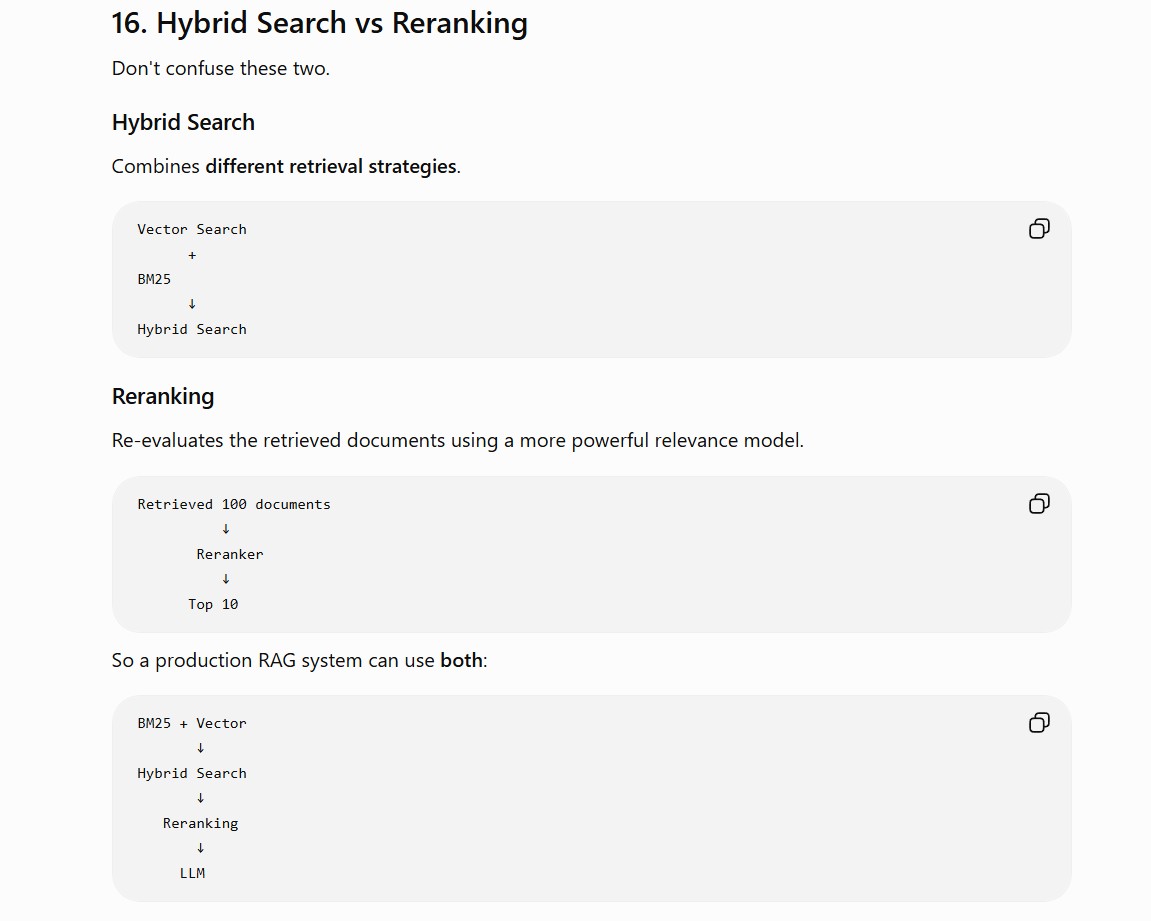Click the 'BM25' line in first code block
The width and height of the screenshot is (1151, 921).
(154, 280)
